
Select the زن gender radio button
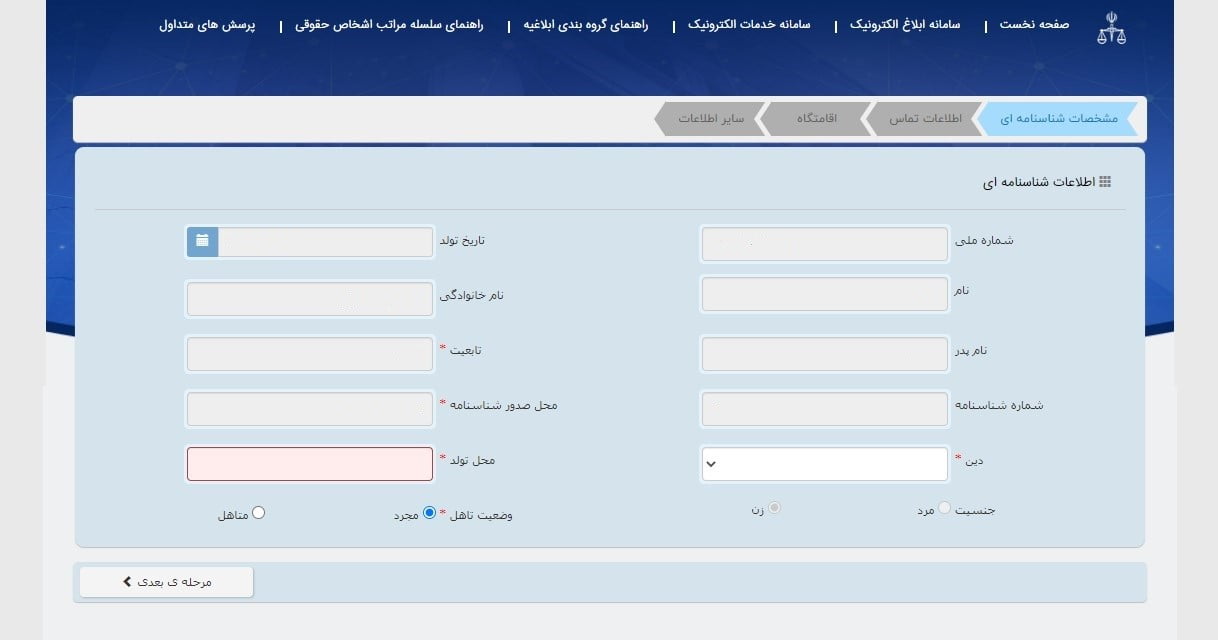coord(774,508)
